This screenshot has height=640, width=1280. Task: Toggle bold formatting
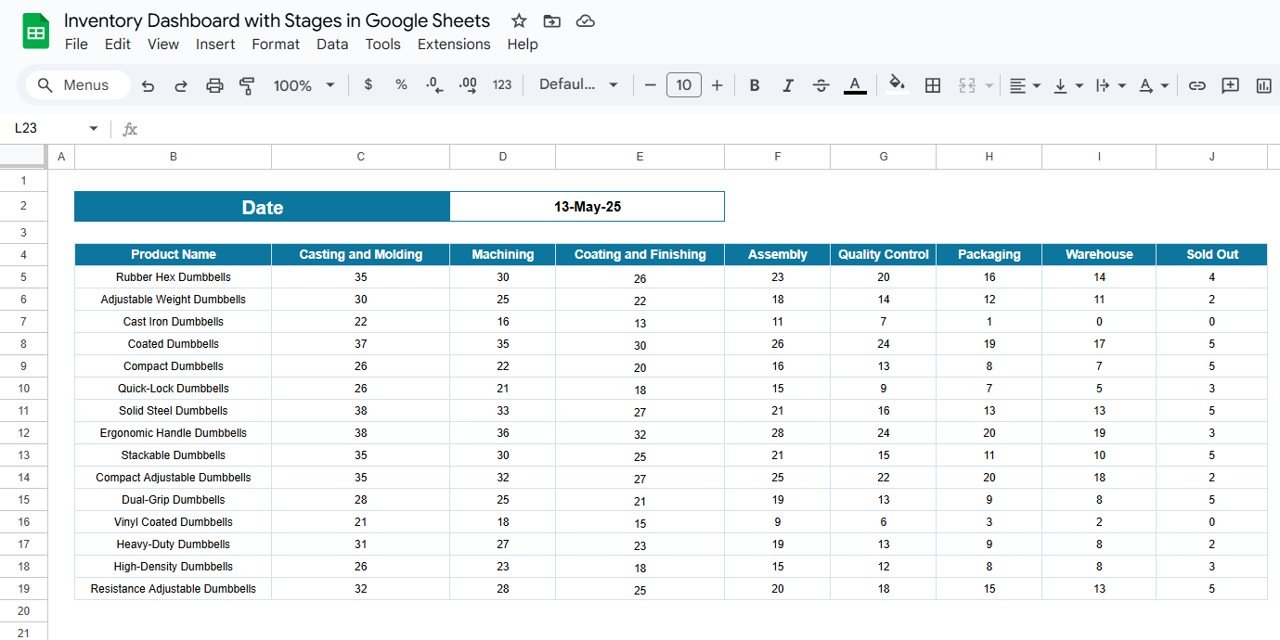tap(755, 85)
